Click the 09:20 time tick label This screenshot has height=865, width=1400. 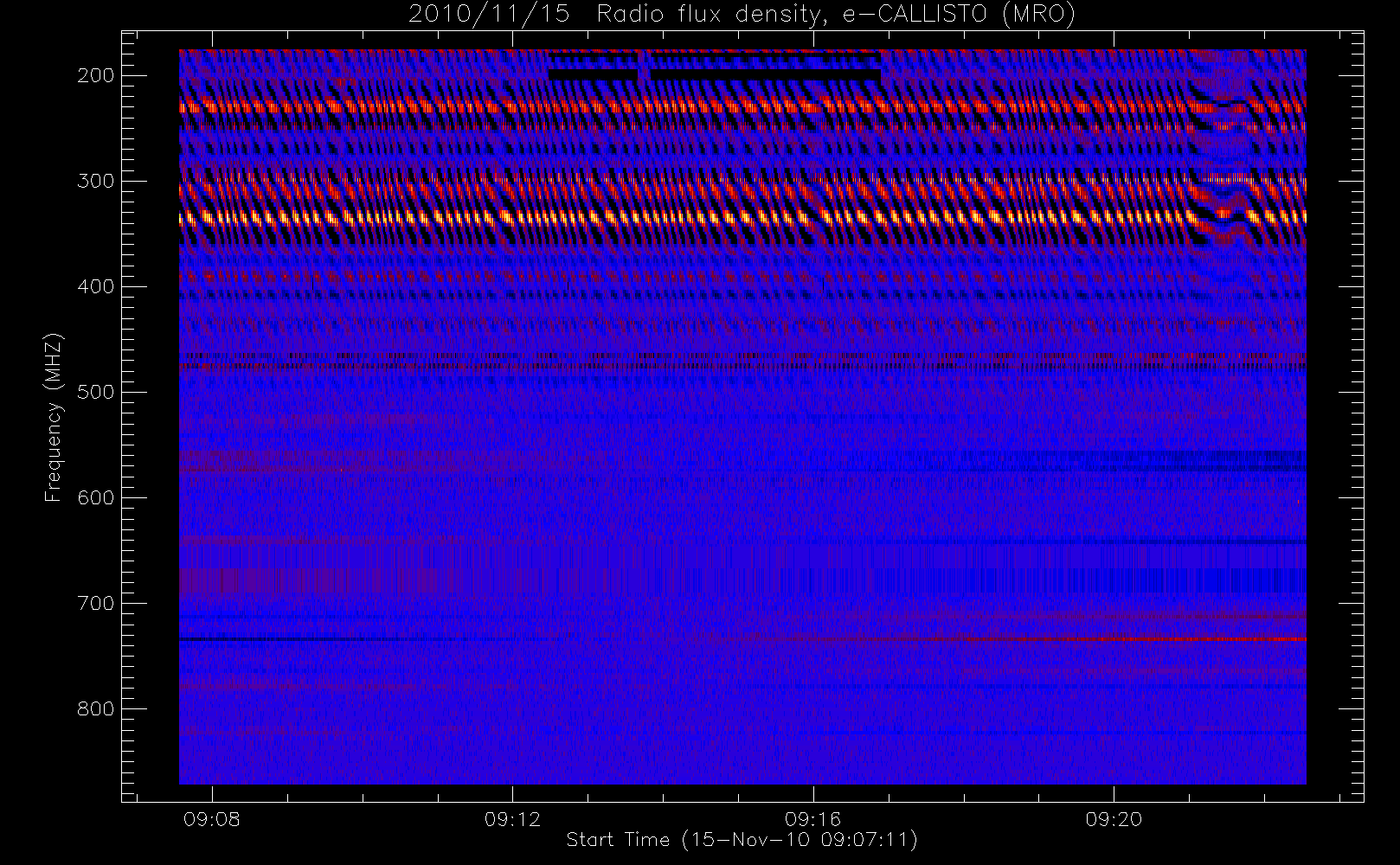click(1114, 819)
